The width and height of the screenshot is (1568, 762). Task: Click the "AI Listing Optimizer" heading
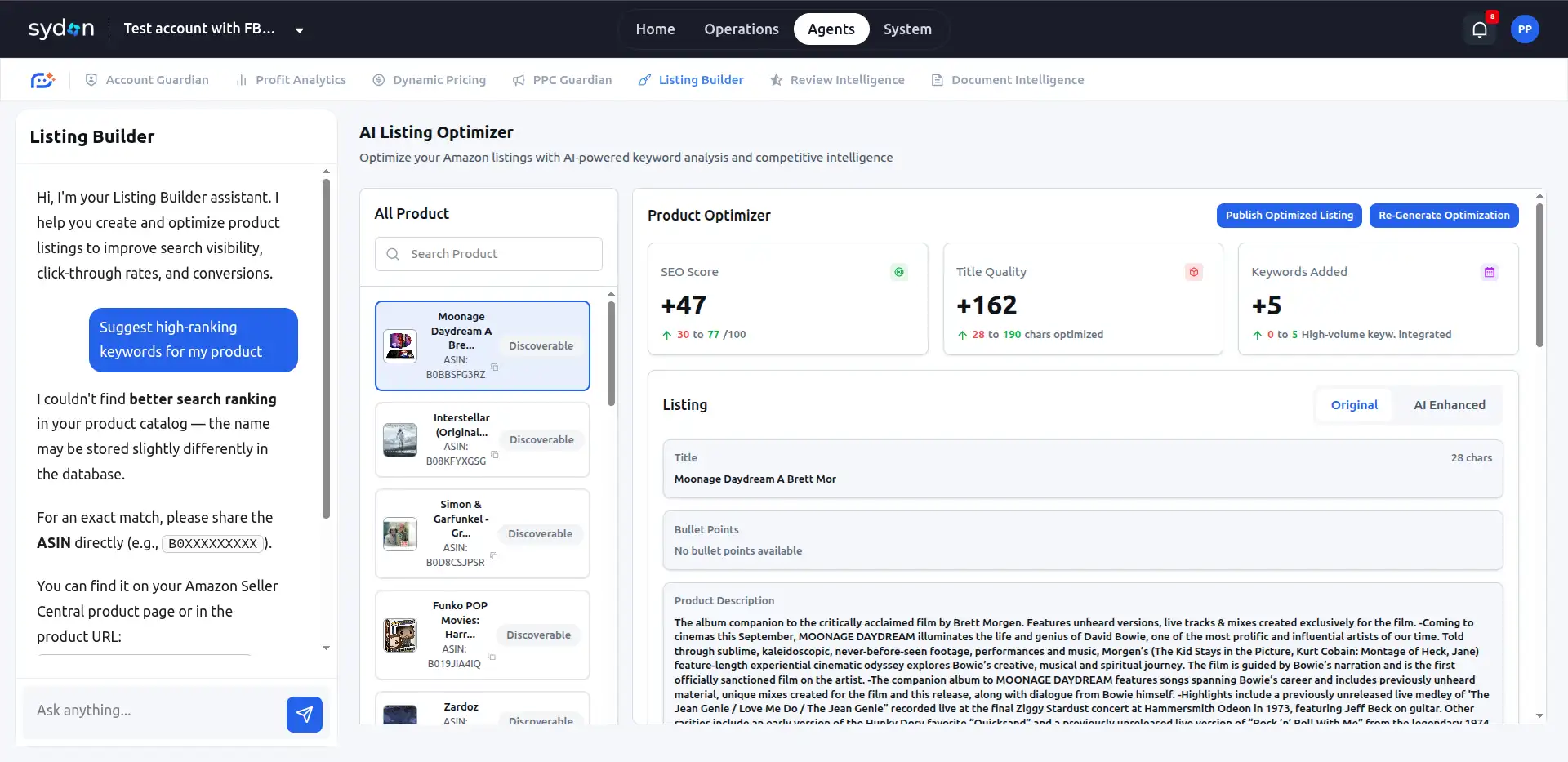(x=437, y=132)
